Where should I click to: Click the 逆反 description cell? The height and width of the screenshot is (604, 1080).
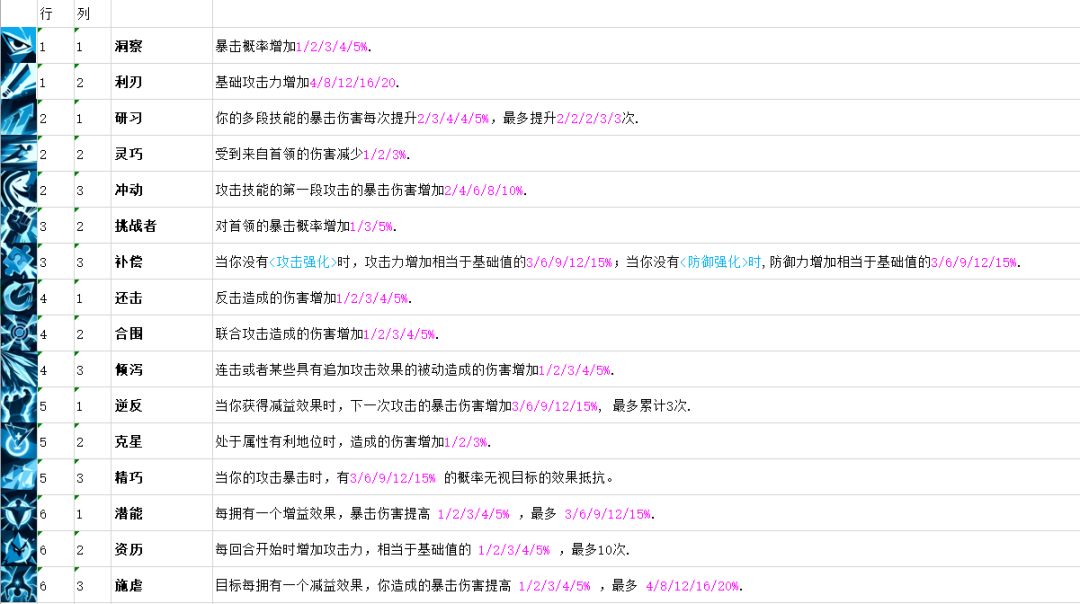click(x=646, y=406)
